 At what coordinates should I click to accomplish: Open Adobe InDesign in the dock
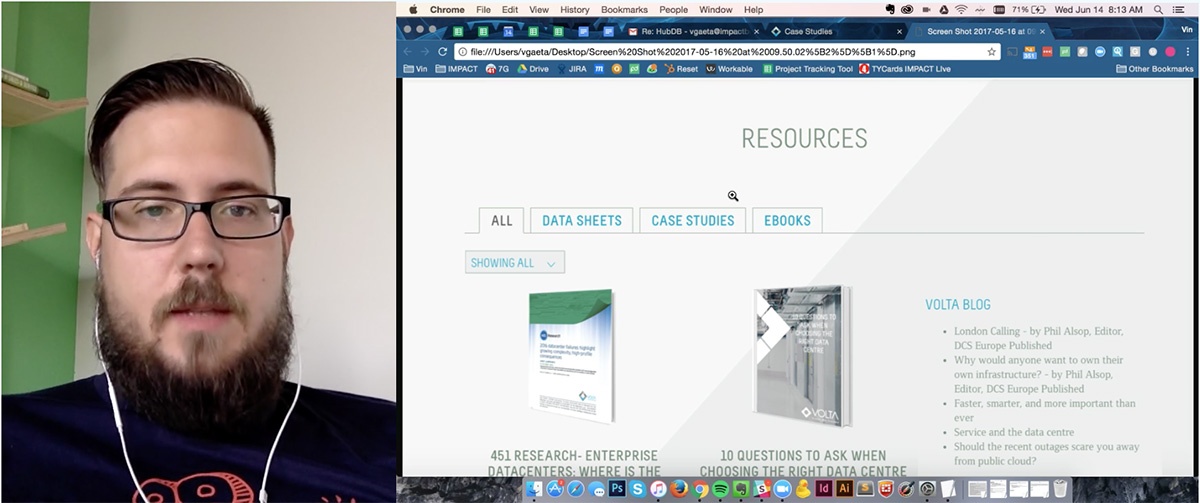pos(823,490)
